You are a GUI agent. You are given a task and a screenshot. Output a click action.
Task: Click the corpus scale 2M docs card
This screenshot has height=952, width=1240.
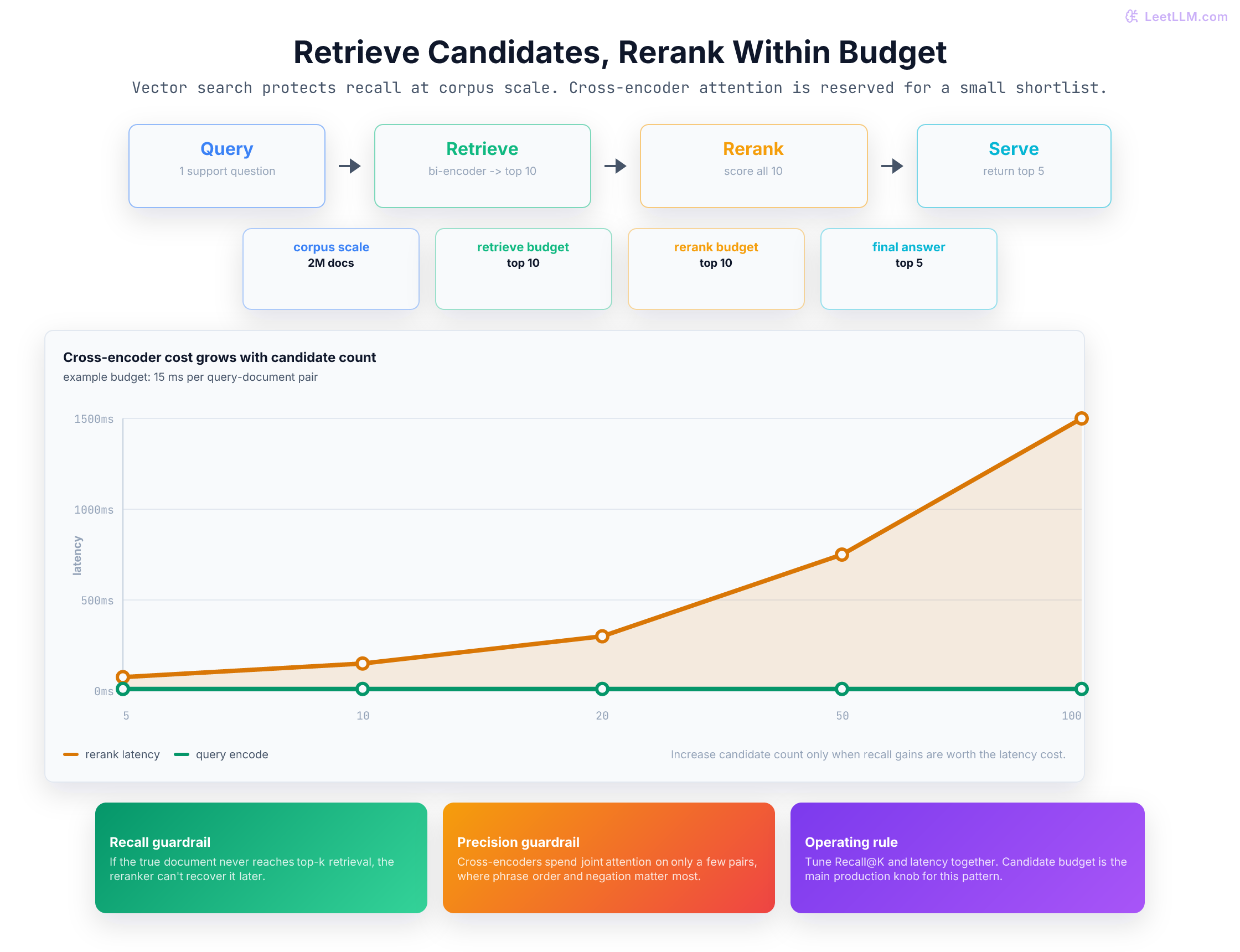pos(331,268)
